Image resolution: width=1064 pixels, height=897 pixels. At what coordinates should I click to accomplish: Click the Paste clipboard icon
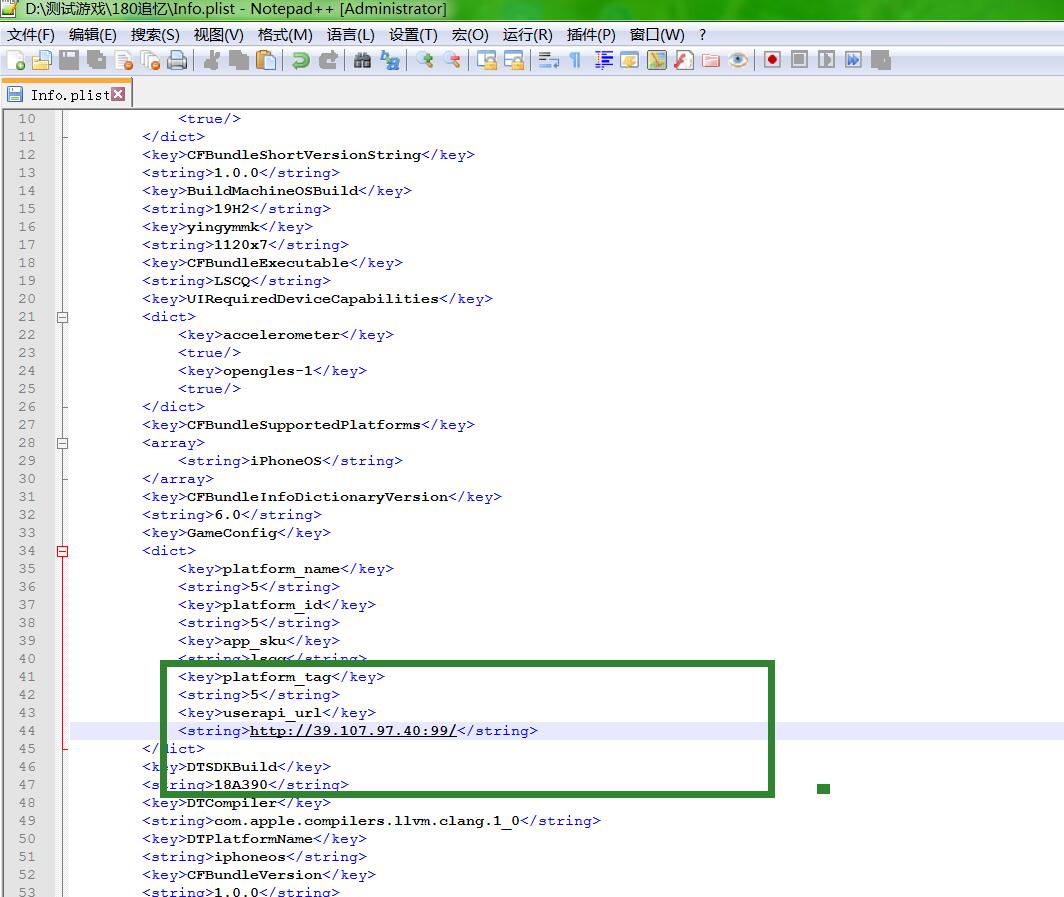[266, 61]
